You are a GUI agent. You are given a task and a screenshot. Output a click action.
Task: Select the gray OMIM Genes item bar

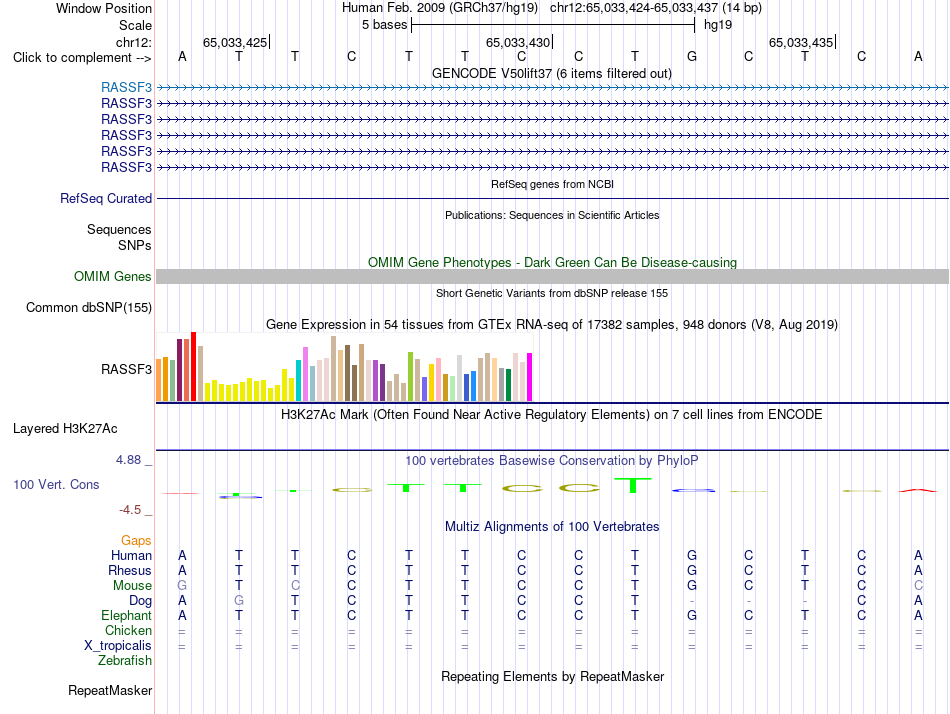point(552,276)
